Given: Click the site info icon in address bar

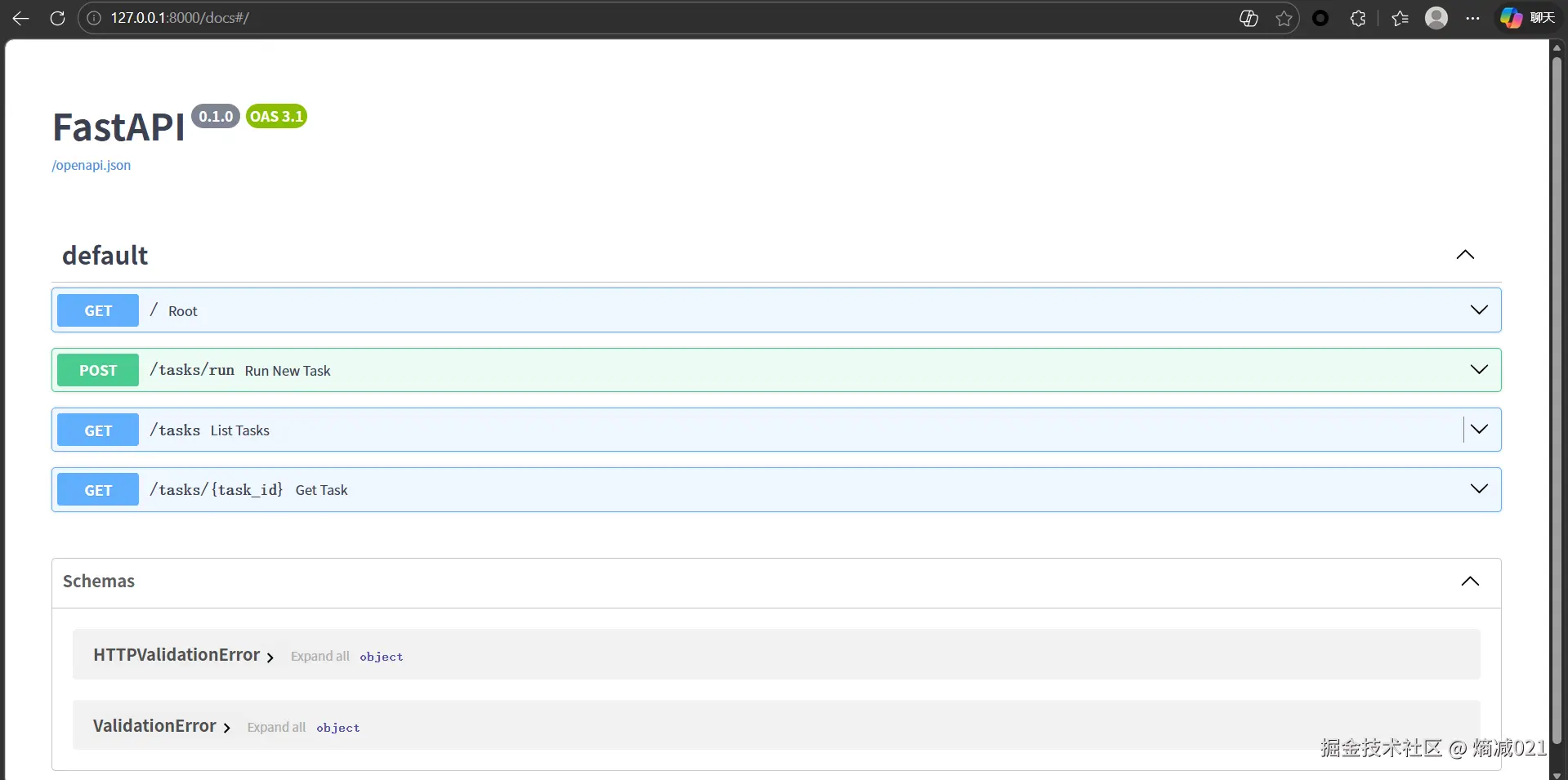Looking at the screenshot, I should (94, 18).
